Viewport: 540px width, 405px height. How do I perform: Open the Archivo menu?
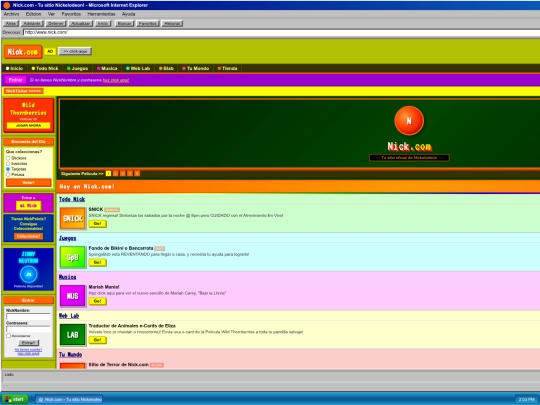[11, 14]
